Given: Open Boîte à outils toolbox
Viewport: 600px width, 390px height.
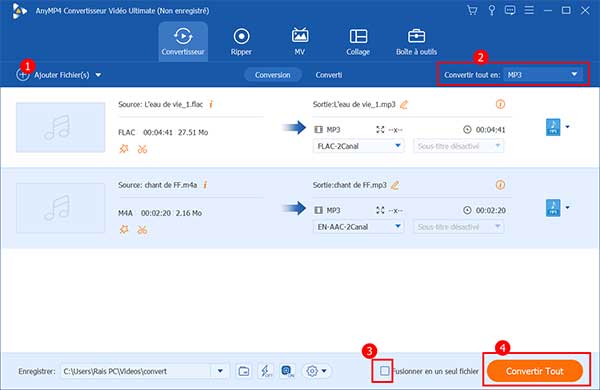Looking at the screenshot, I should (x=416, y=42).
